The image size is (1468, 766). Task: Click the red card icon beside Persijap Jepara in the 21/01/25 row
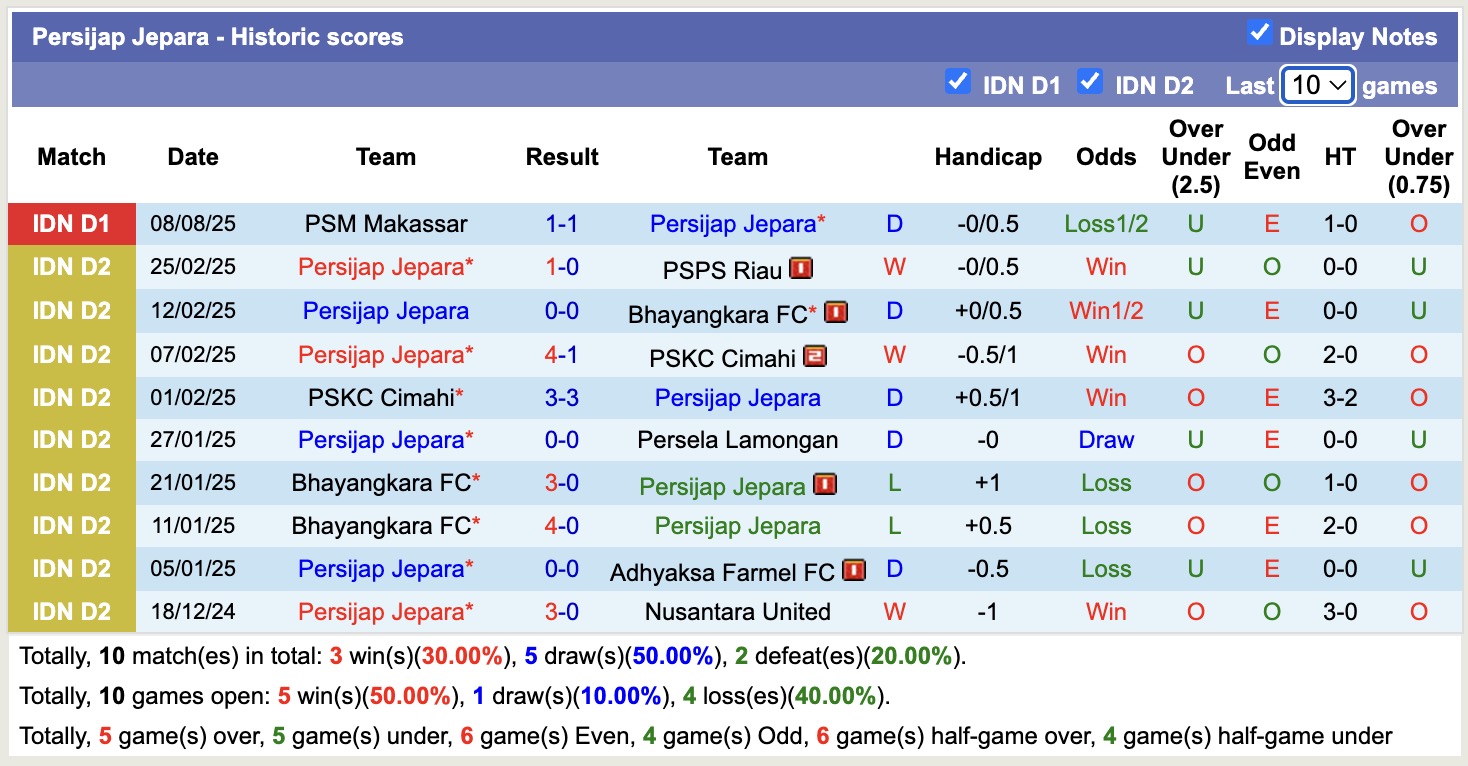click(x=824, y=485)
